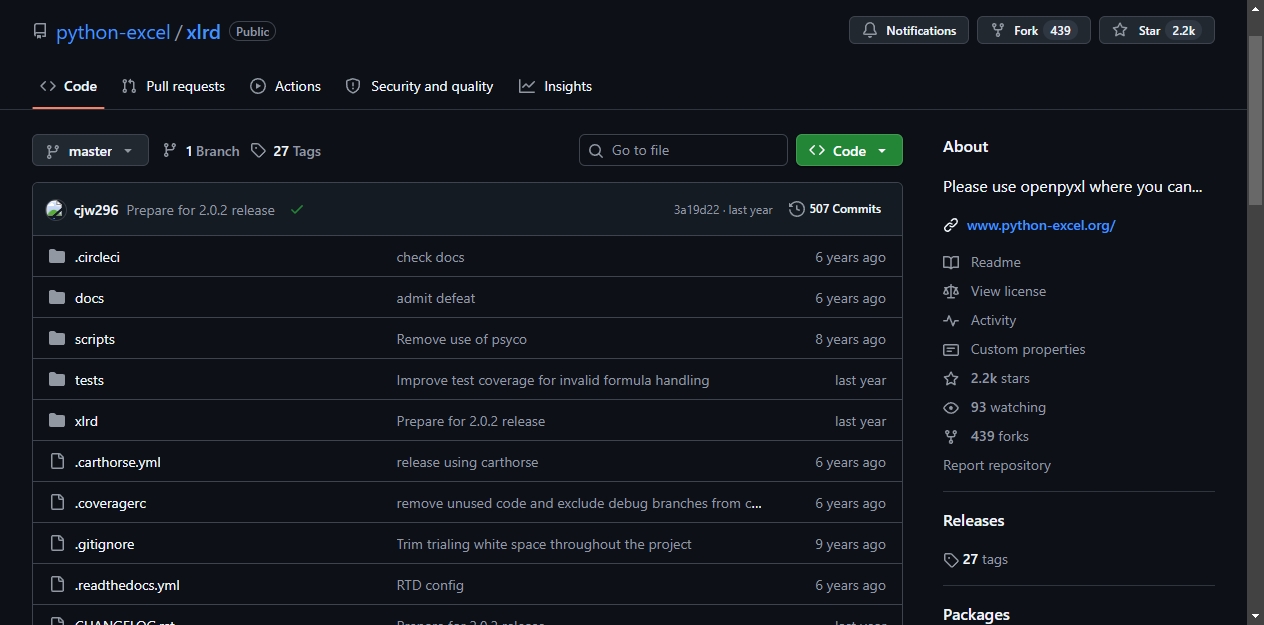Viewport: 1264px width, 625px height.
Task: Click the 93 watching eye icon
Action: [951, 407]
